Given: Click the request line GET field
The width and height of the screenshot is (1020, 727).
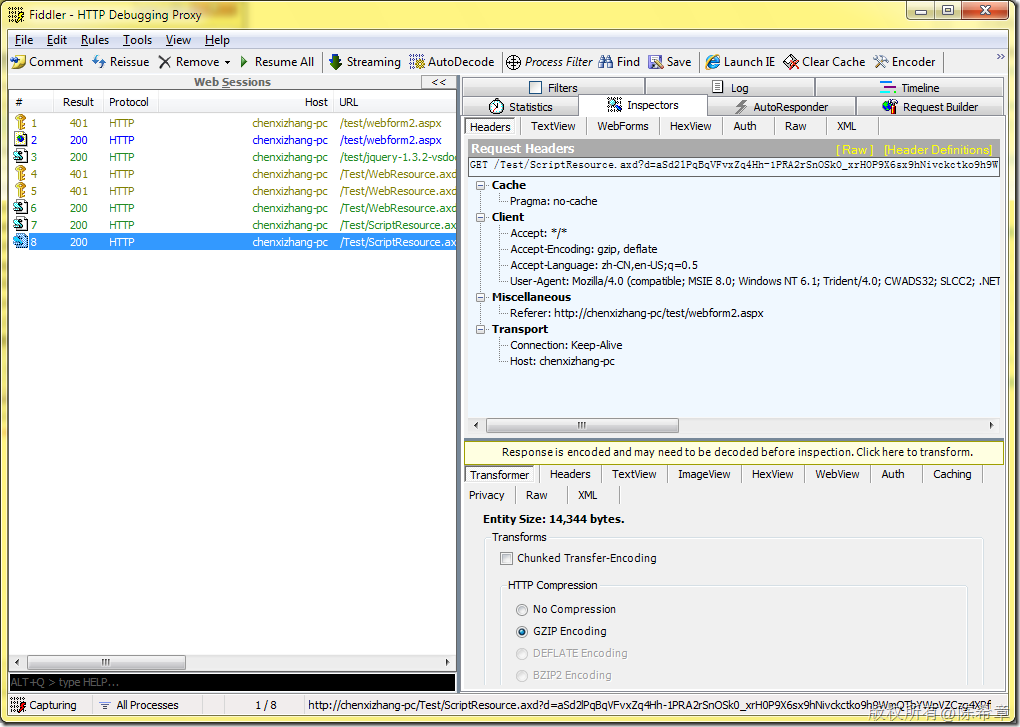Looking at the screenshot, I should 734,165.
